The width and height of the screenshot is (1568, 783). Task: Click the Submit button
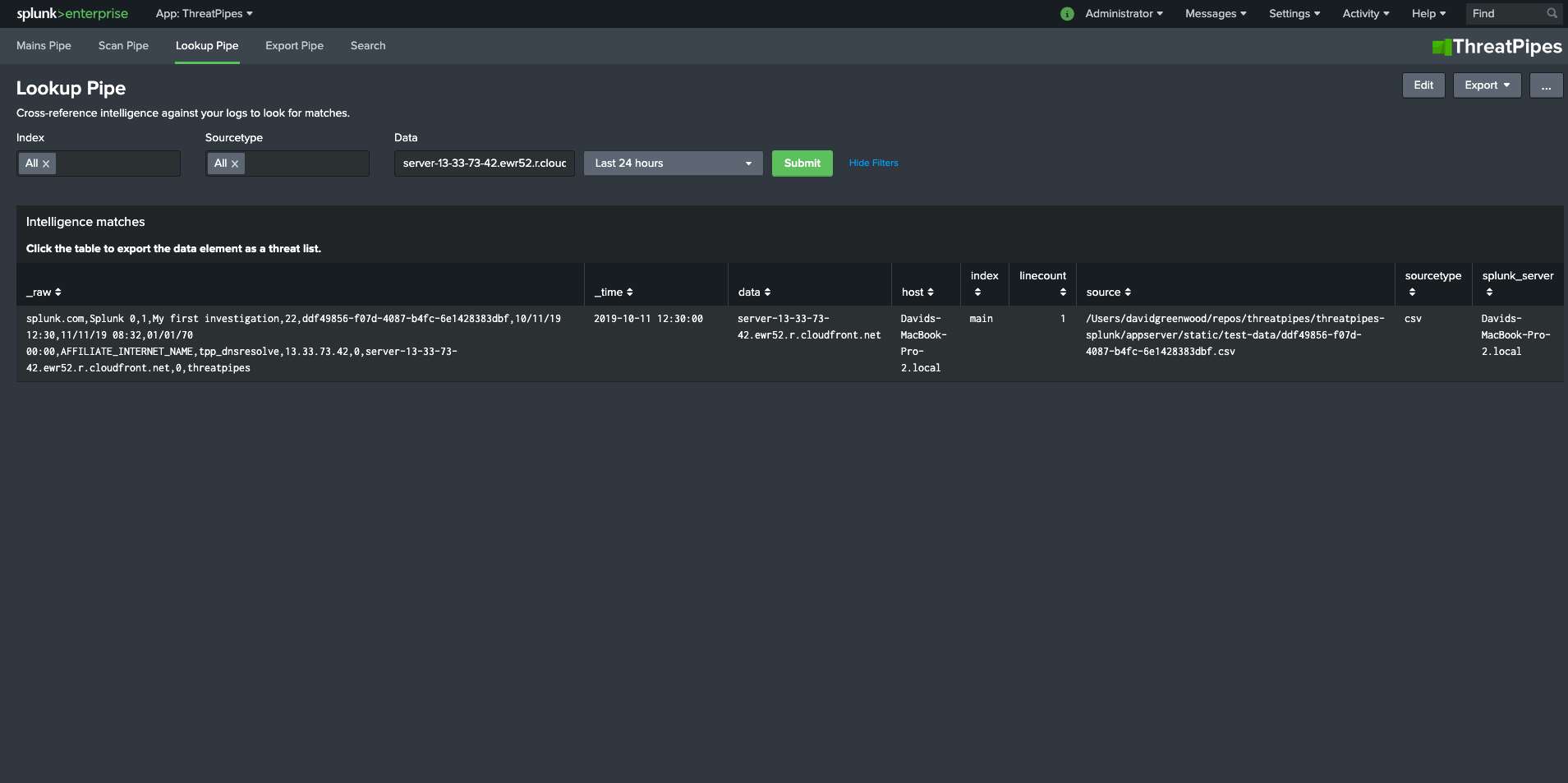(801, 163)
